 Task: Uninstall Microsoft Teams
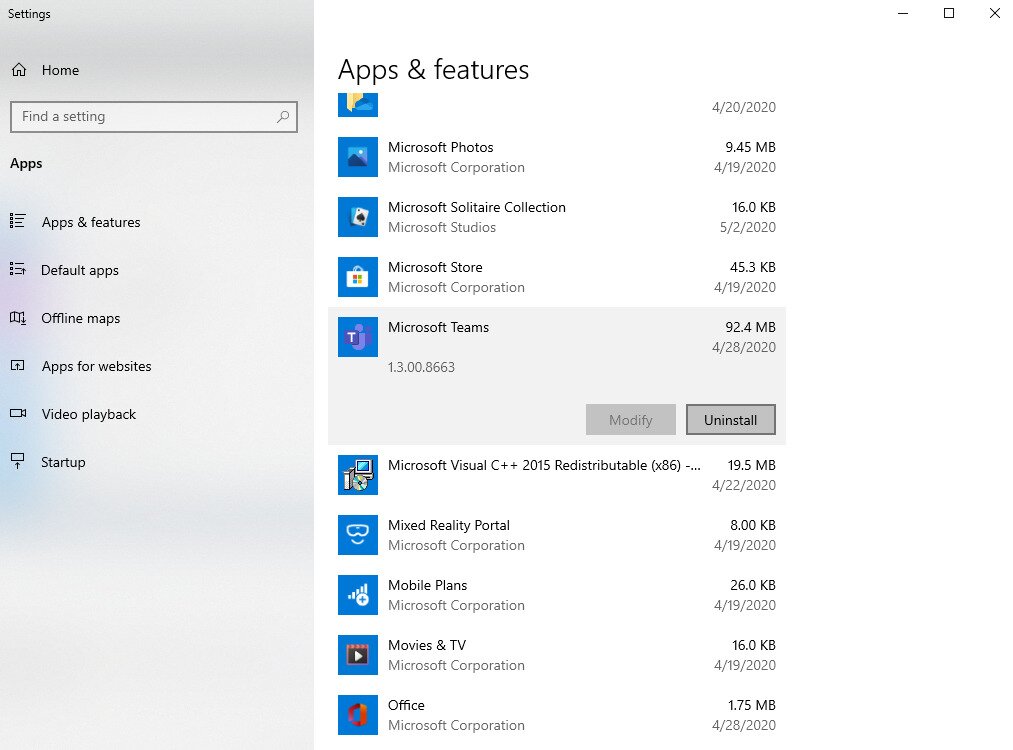coord(730,420)
